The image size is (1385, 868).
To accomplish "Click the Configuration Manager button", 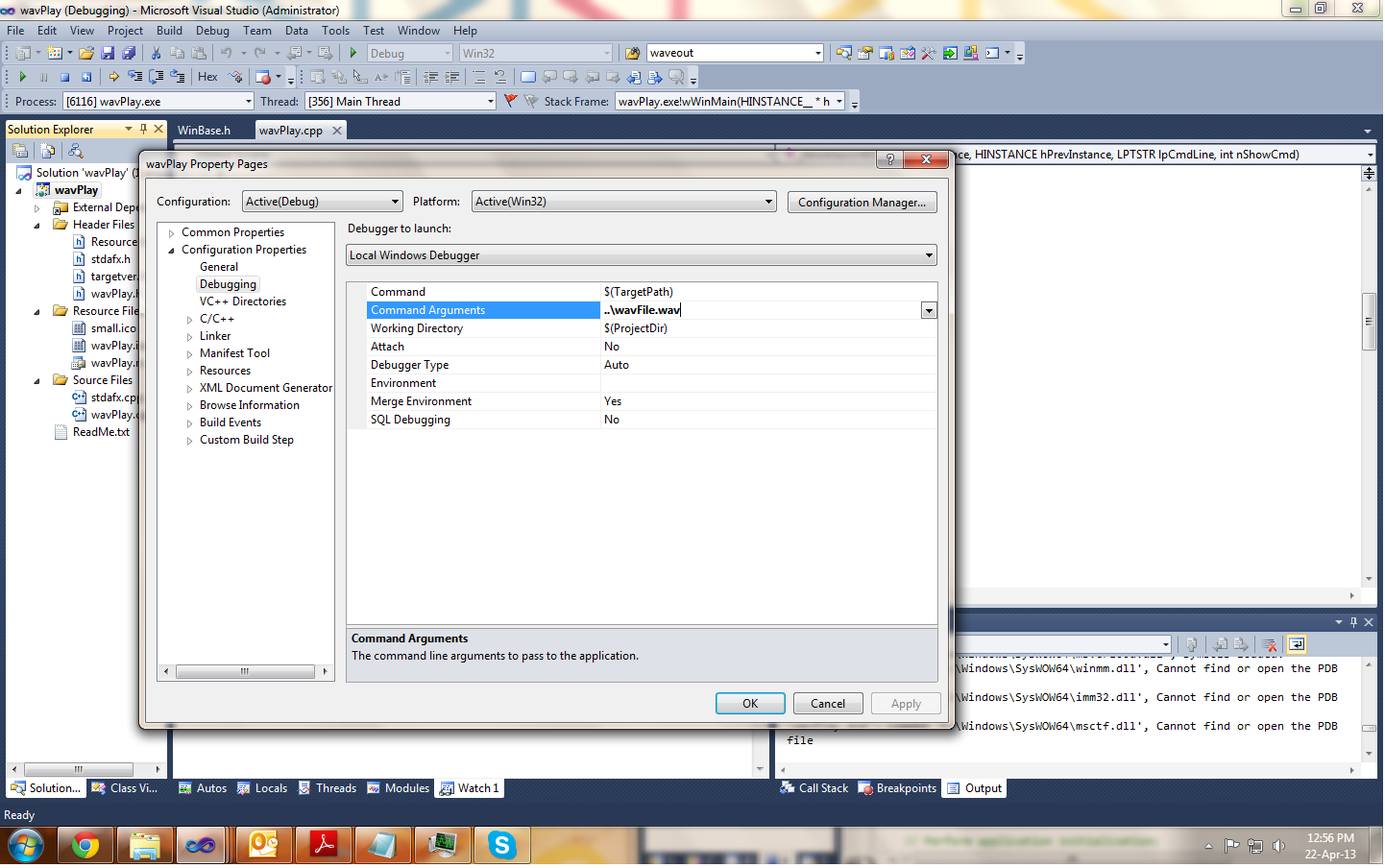I will point(862,203).
